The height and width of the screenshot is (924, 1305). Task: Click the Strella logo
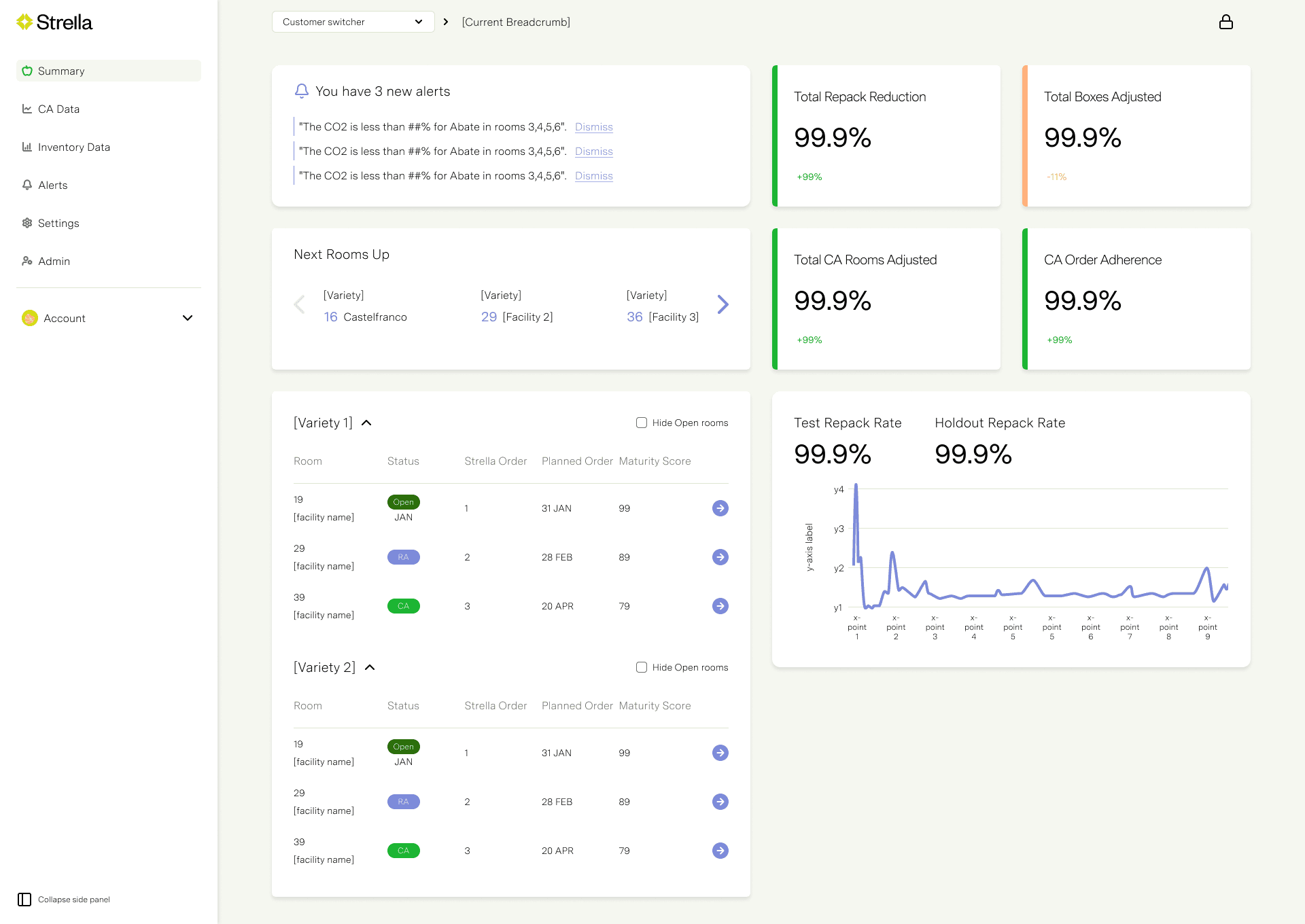(54, 22)
